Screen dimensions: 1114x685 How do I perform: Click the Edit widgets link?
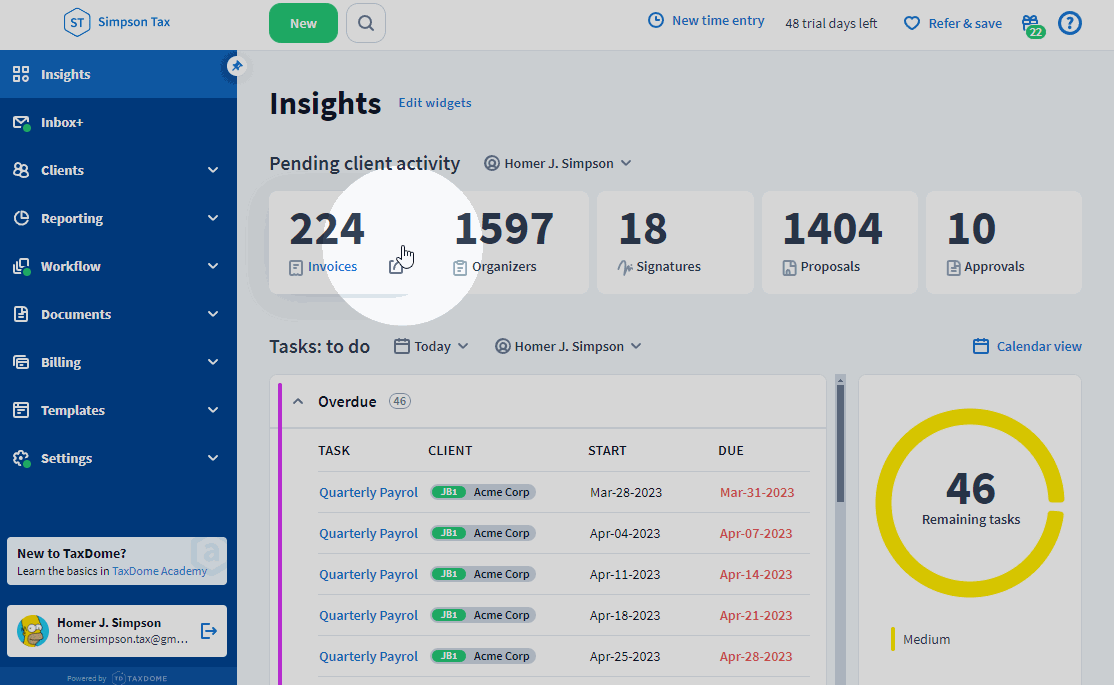coord(435,102)
